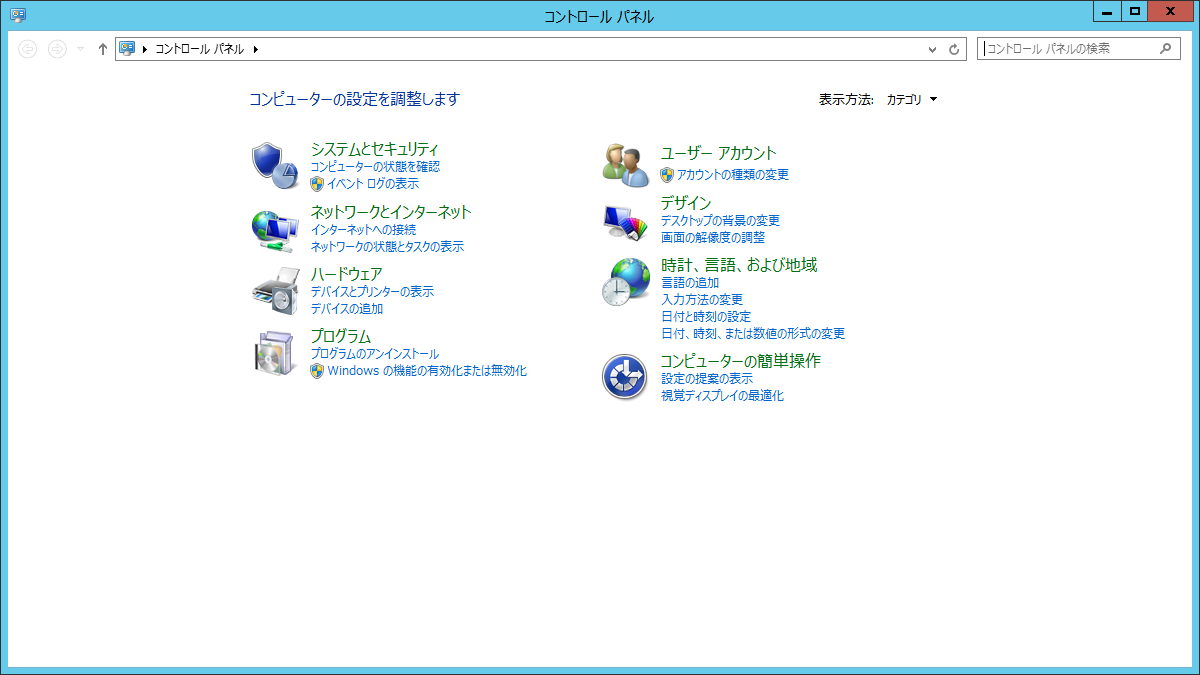Minimize the Control Panel window
The image size is (1200, 675).
1106,10
